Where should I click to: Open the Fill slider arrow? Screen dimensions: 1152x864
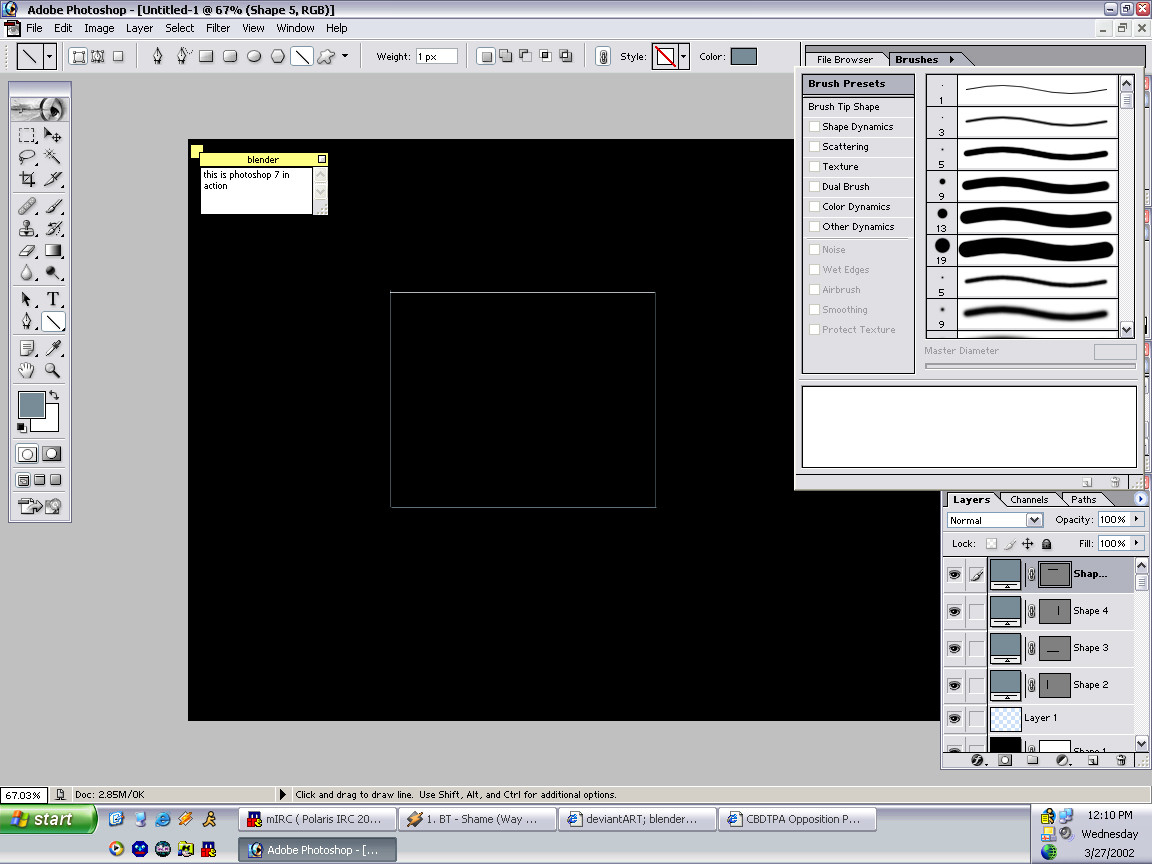pyautogui.click(x=1137, y=544)
